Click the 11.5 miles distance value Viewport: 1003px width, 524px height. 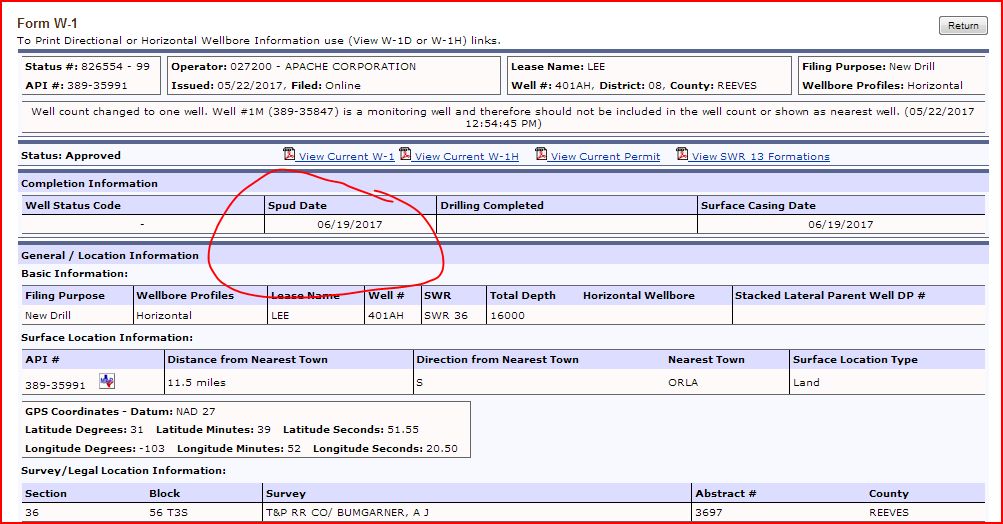pyautogui.click(x=196, y=383)
